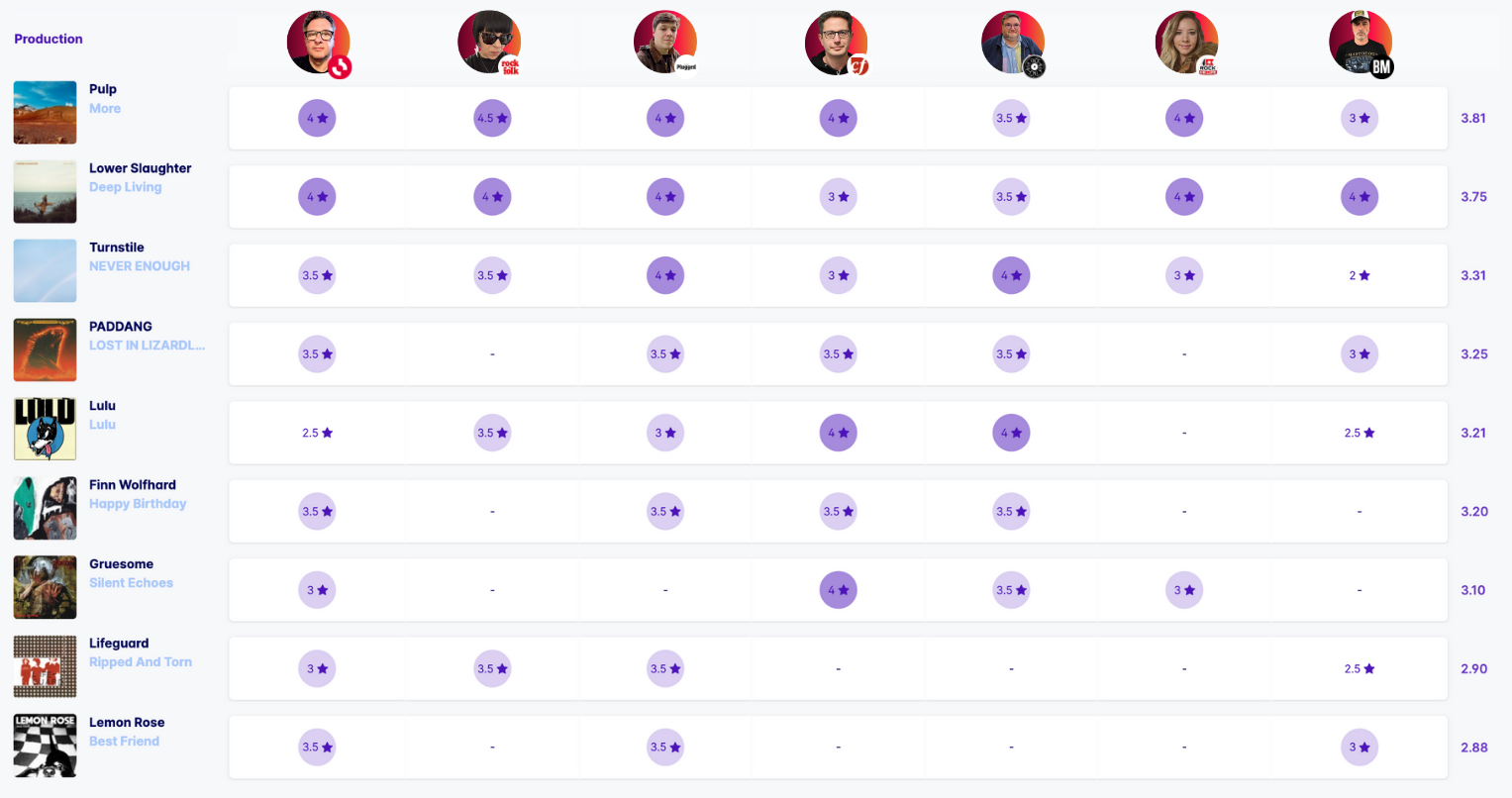
Task: Click Gruesome's 4 star rating badge
Action: tap(838, 590)
